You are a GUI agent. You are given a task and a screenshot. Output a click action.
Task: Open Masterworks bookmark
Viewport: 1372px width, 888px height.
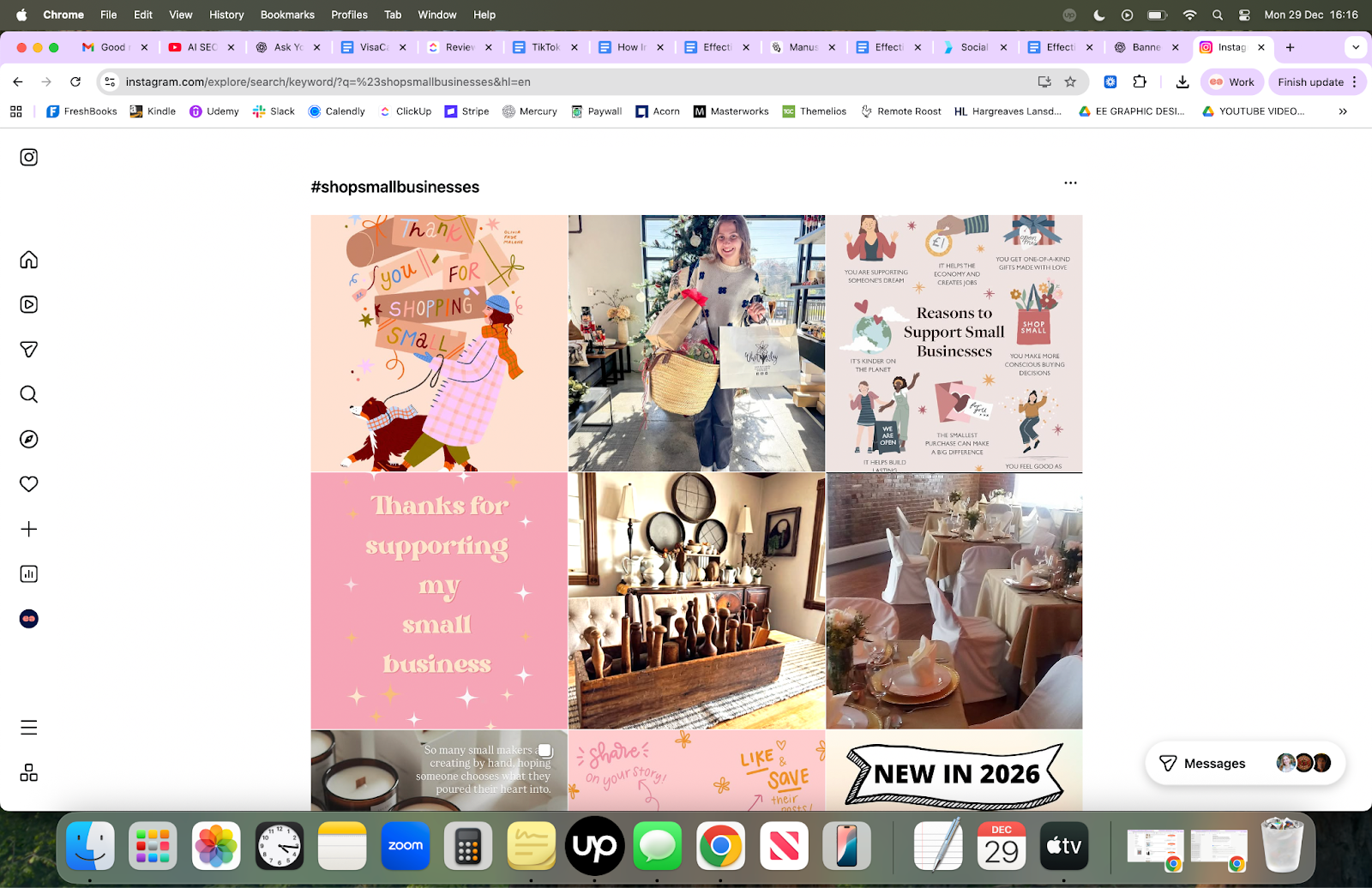731,111
